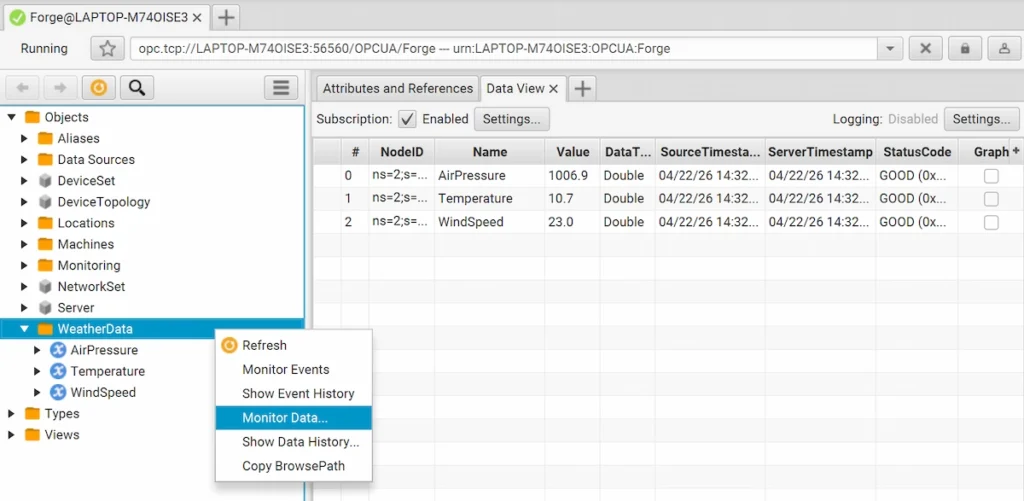The height and width of the screenshot is (501, 1024).
Task: Click the orange refresh toolbar button
Action: (x=99, y=88)
